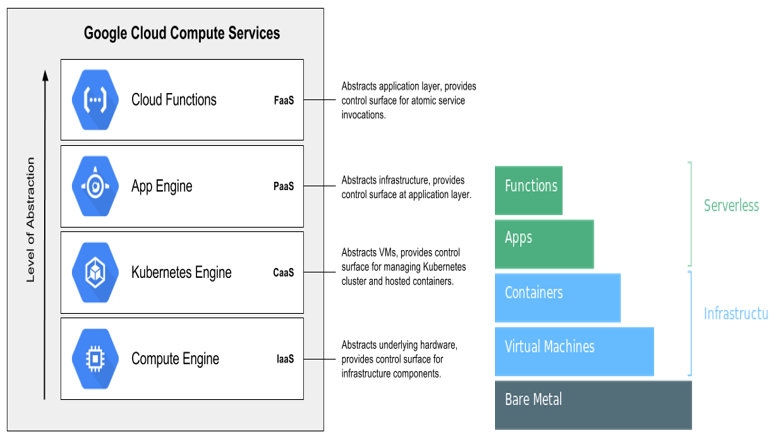Click the 'FaaS' tag
Screen dimensions: 776x436
(284, 100)
